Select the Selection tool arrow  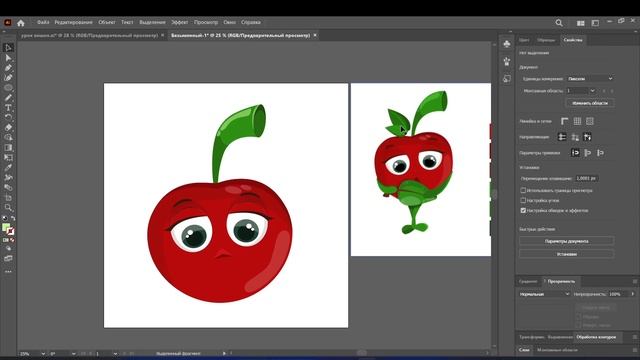[x=8, y=48]
